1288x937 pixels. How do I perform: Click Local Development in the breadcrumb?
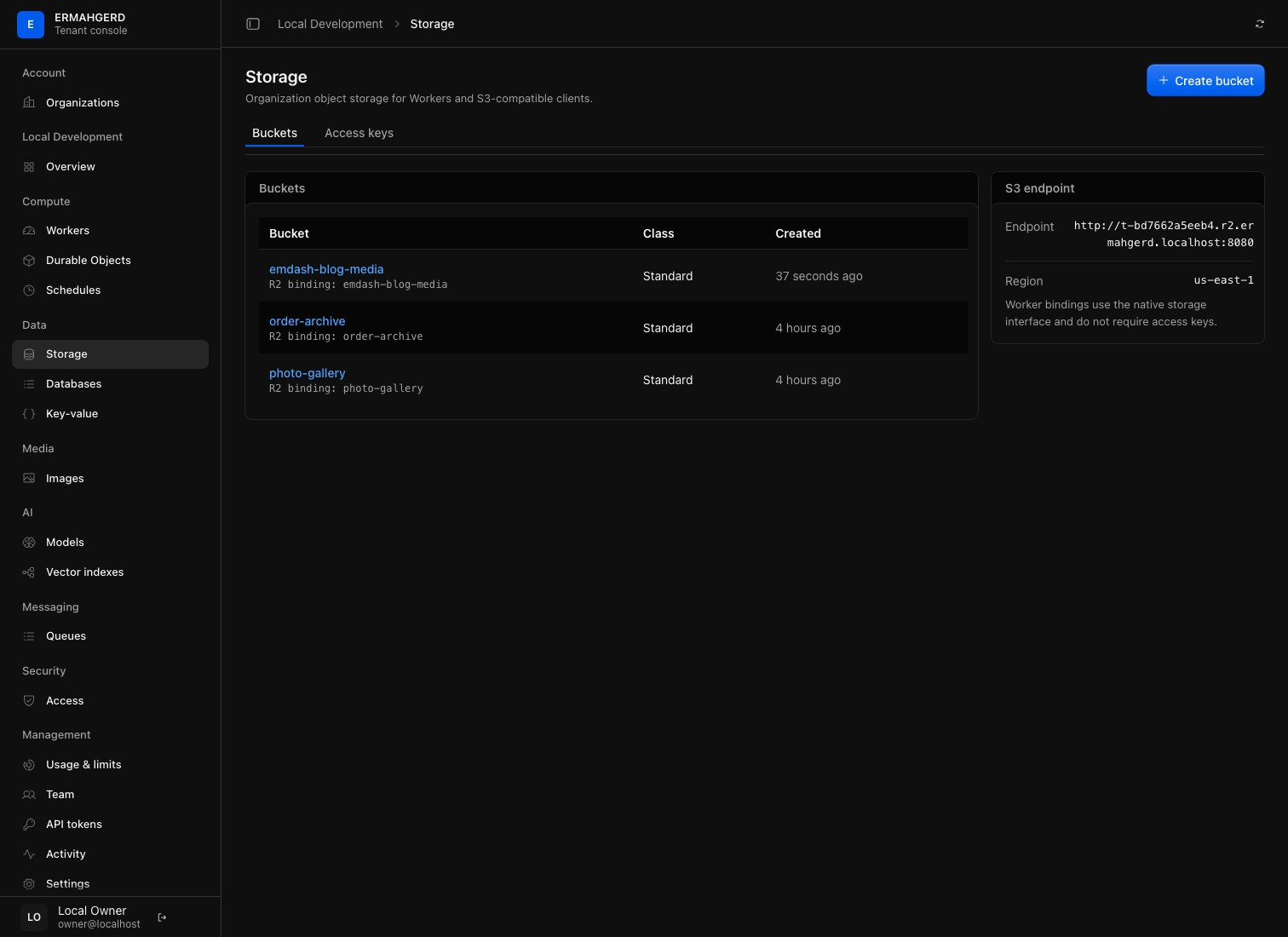pos(331,24)
